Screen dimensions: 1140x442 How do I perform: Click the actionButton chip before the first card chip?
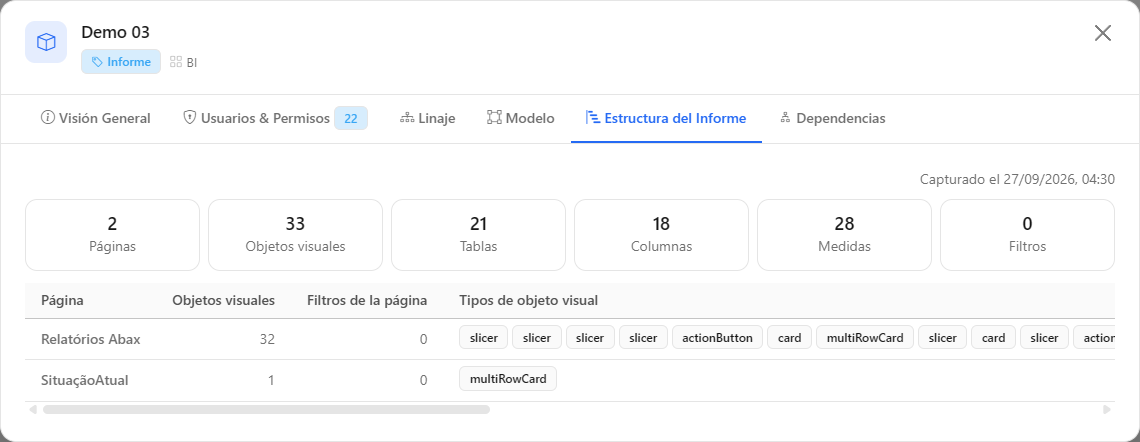(718, 337)
